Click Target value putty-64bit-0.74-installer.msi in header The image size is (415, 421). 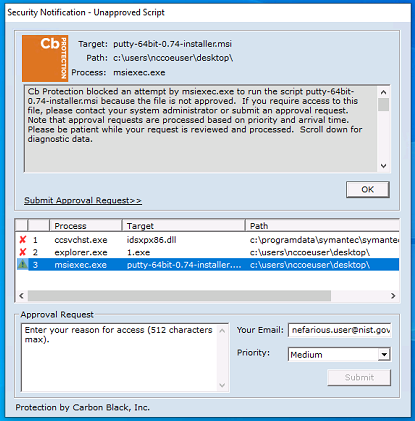[x=172, y=44]
